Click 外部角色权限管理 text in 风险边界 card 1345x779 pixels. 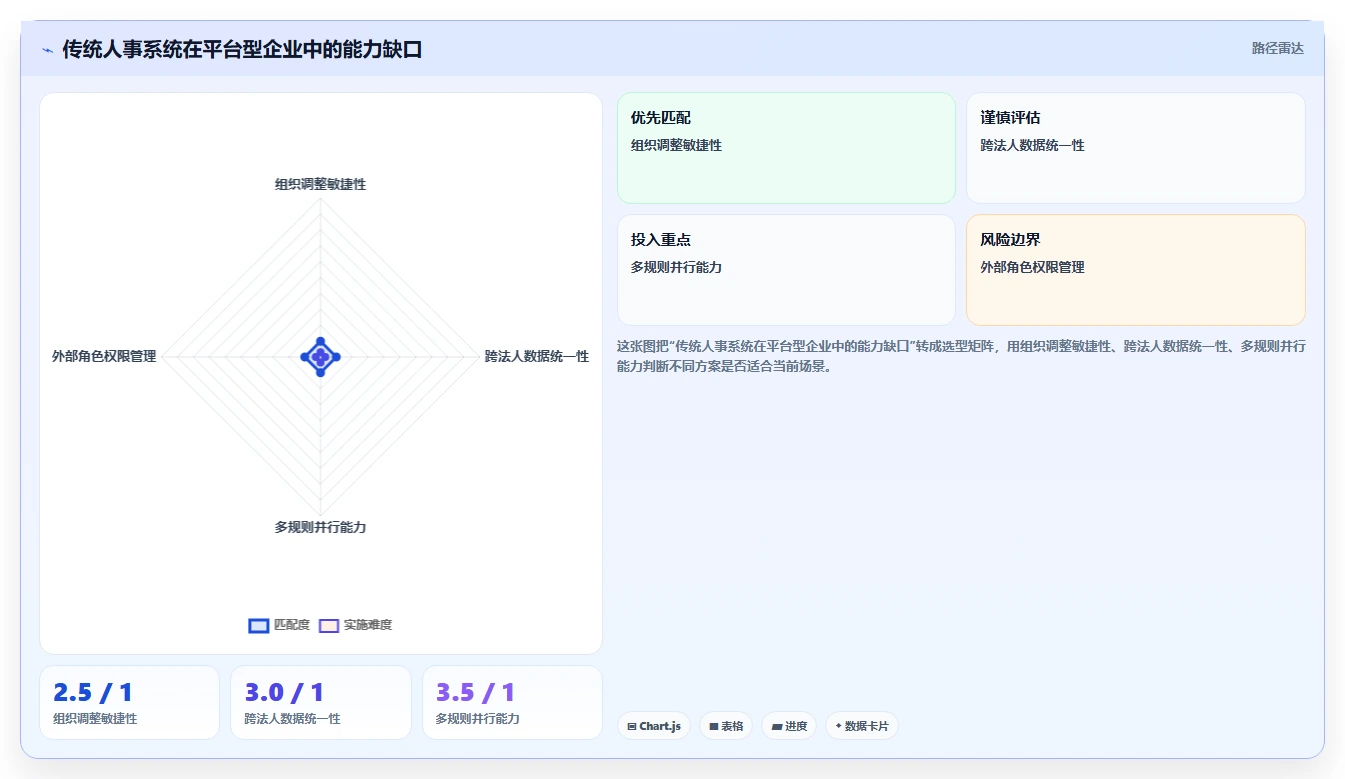[x=1033, y=267]
